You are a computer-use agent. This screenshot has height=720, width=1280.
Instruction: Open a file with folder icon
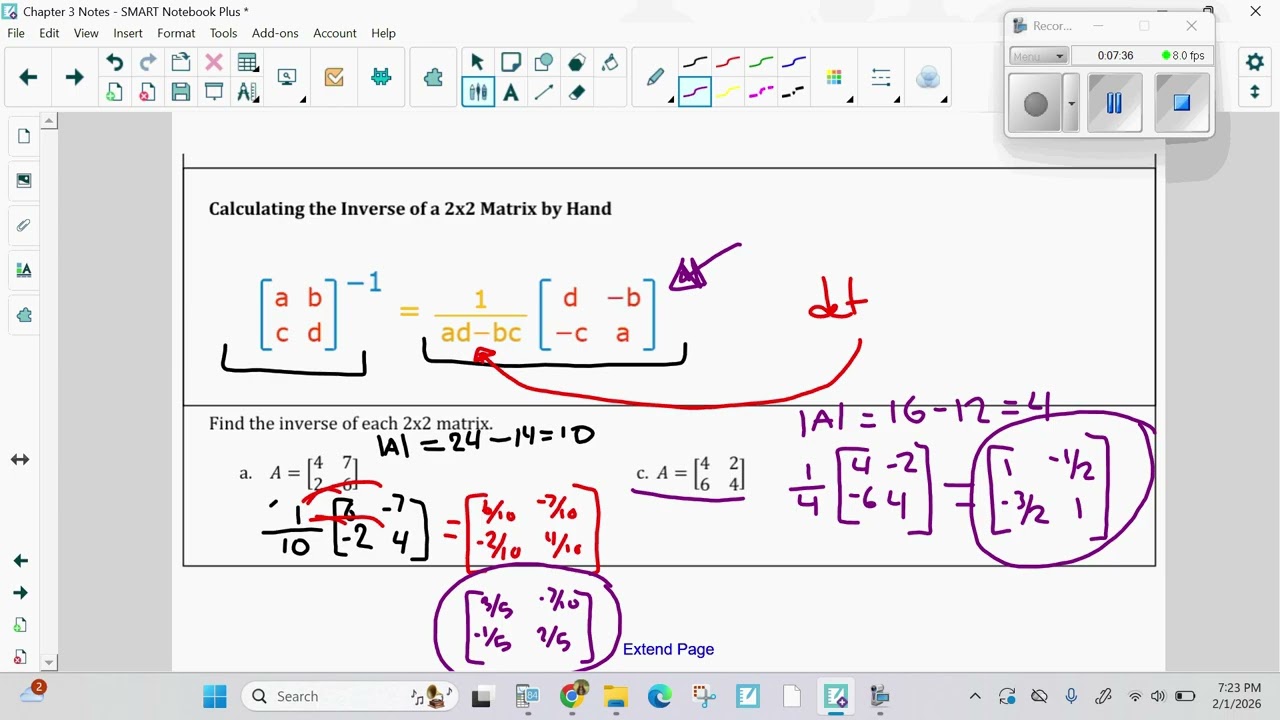pos(180,62)
